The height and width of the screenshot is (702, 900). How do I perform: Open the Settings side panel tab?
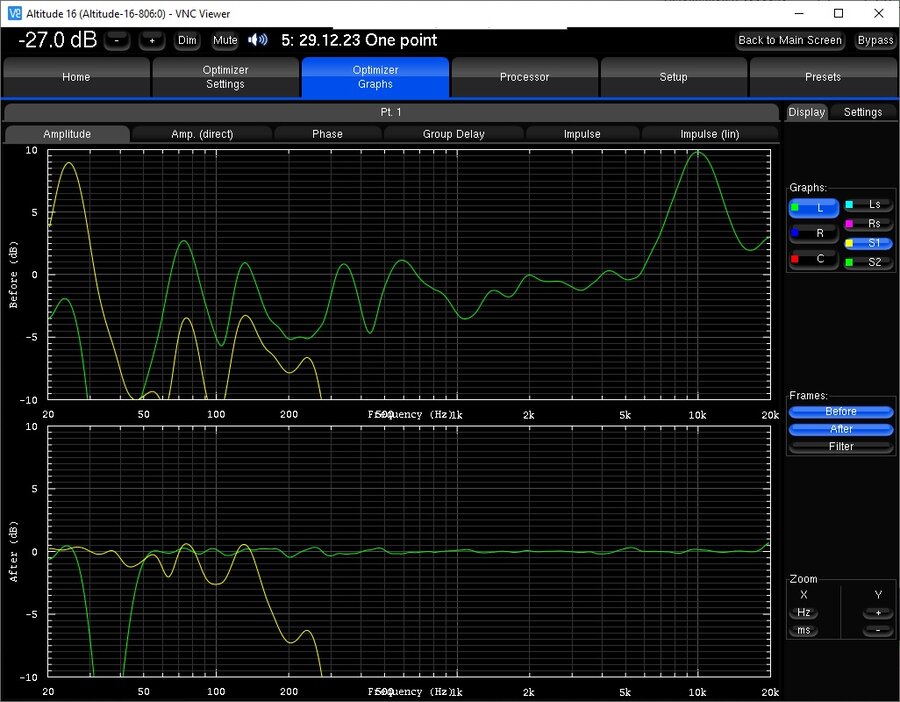coord(863,112)
